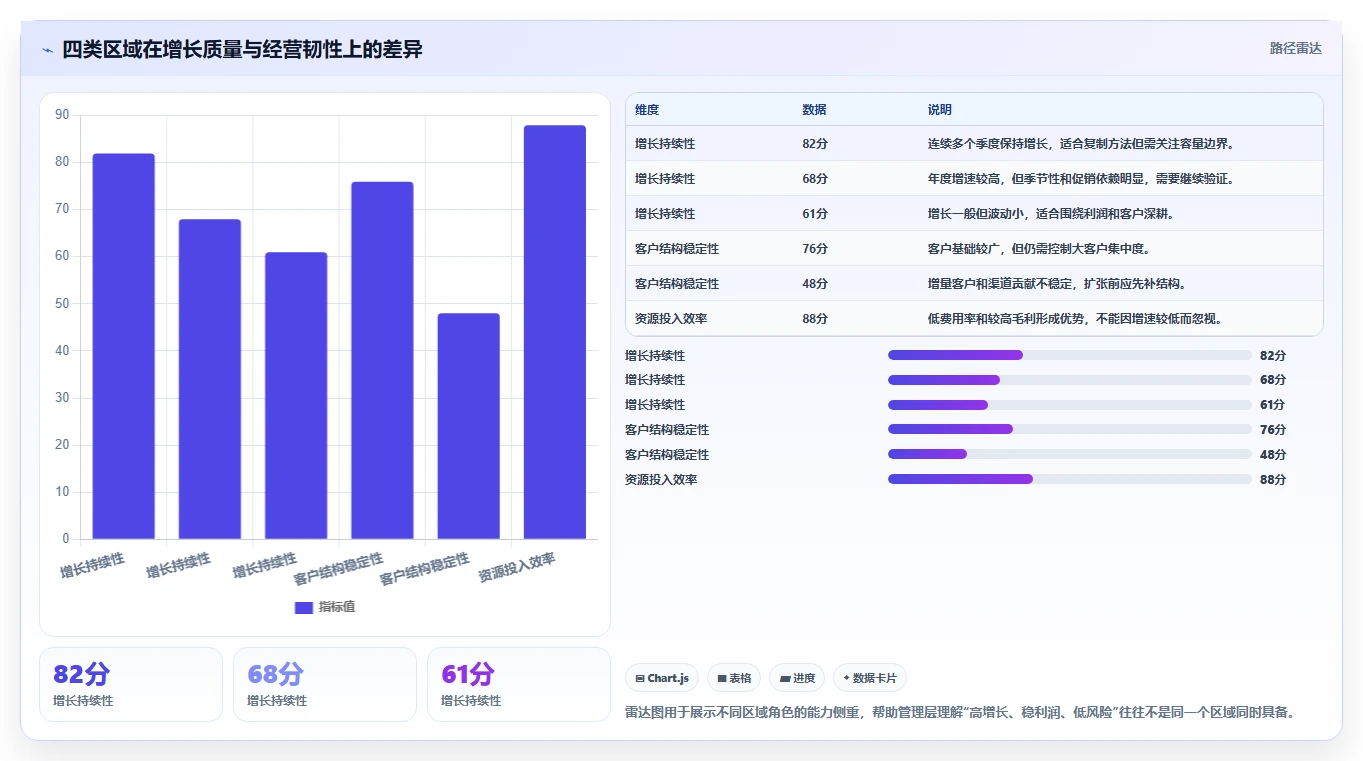Select the 表格 chip

pyautogui.click(x=734, y=678)
